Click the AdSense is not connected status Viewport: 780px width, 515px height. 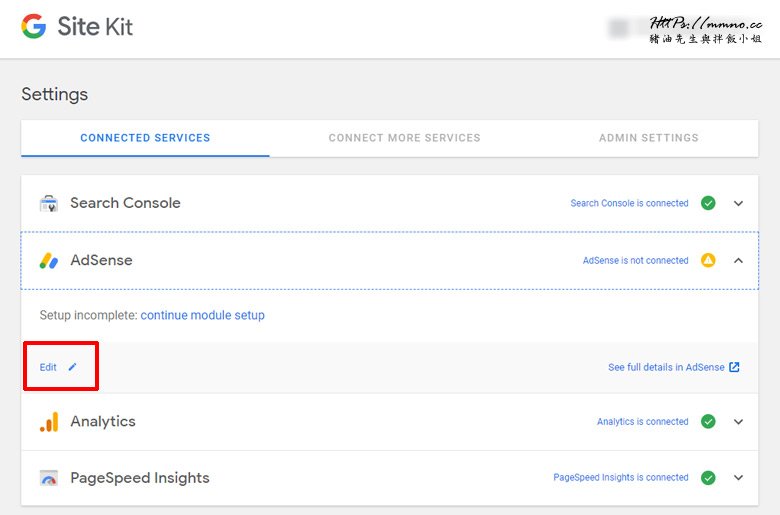click(x=635, y=260)
